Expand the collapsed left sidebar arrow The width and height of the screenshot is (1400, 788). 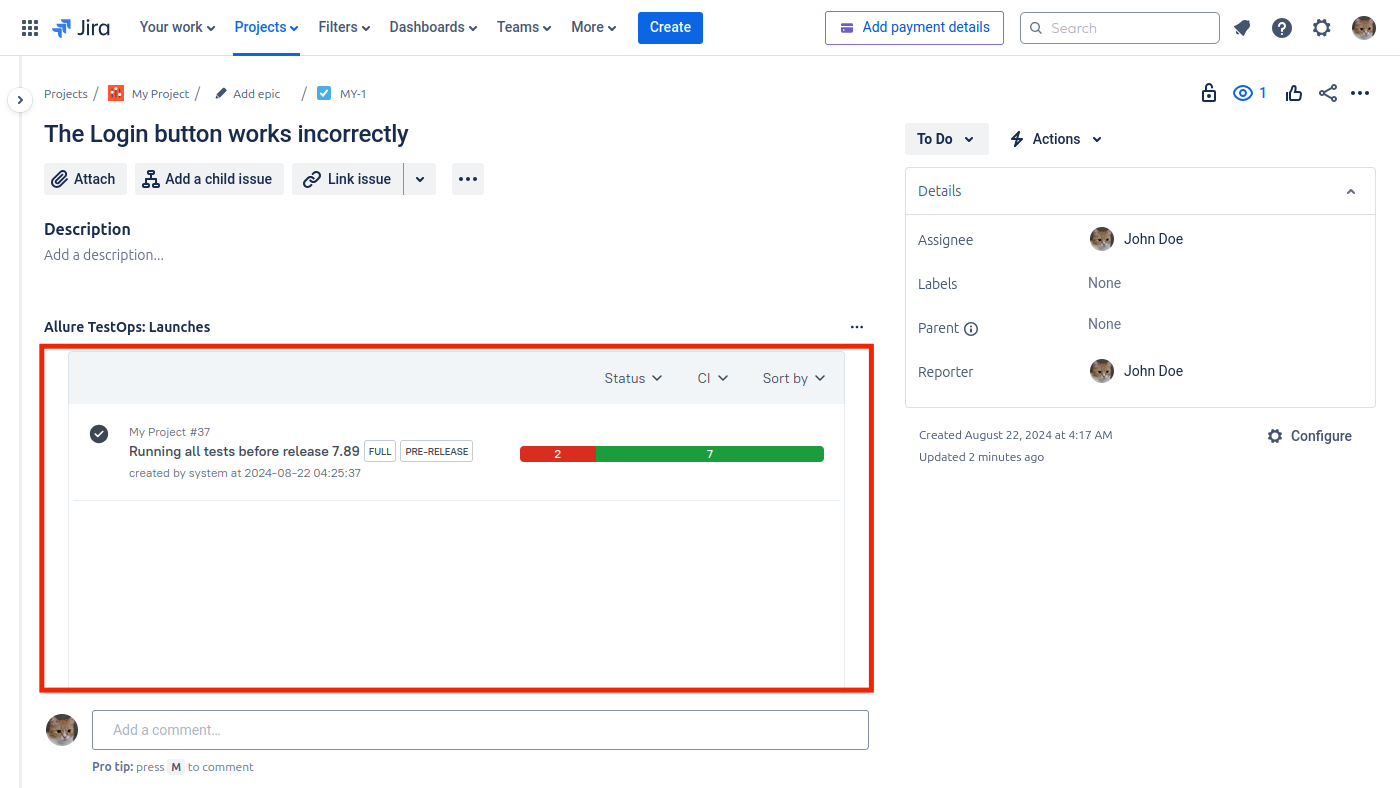(19, 100)
